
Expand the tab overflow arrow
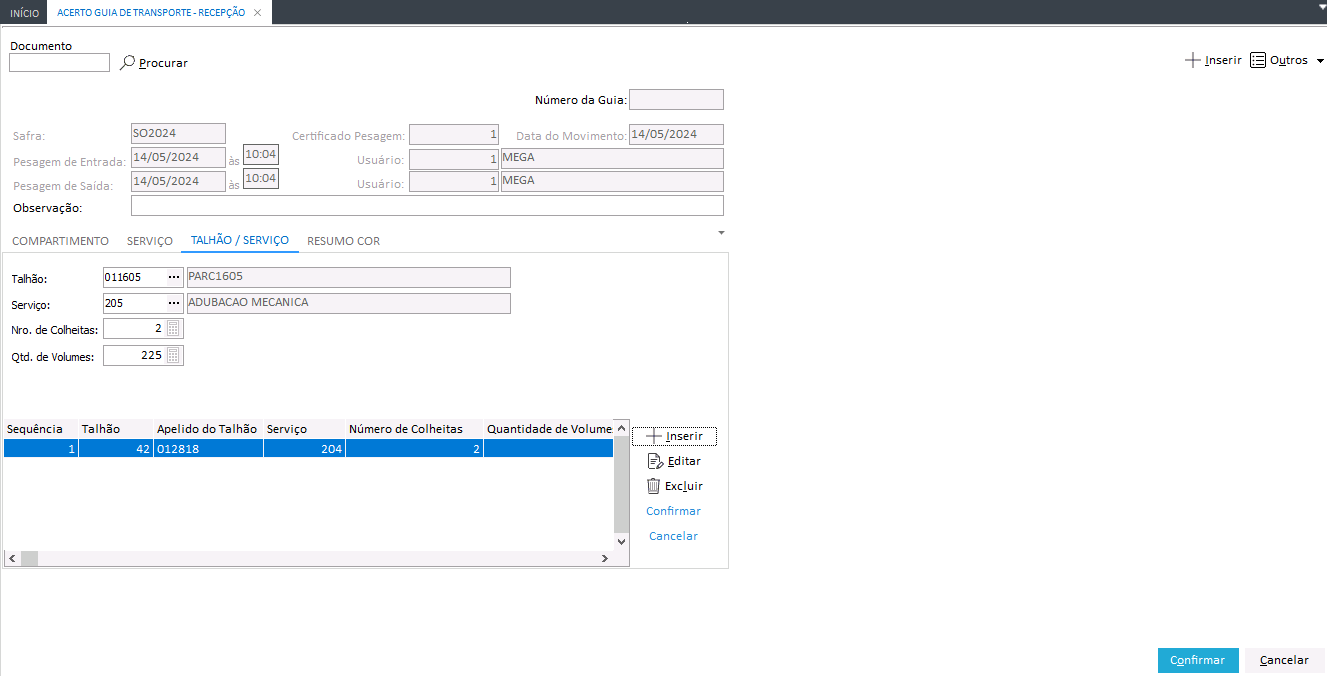click(x=722, y=233)
